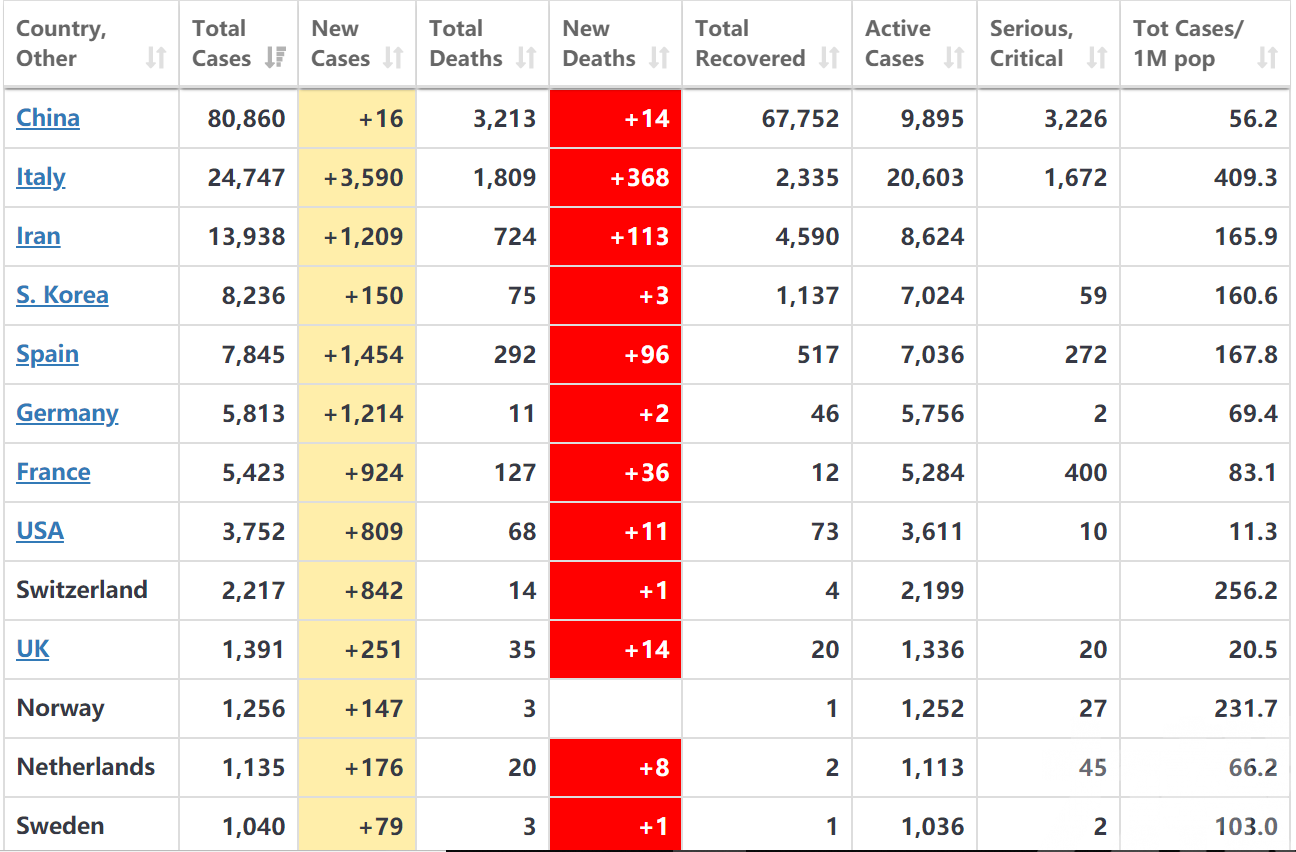
Task: Click China's new deaths +14 cell
Action: 616,118
